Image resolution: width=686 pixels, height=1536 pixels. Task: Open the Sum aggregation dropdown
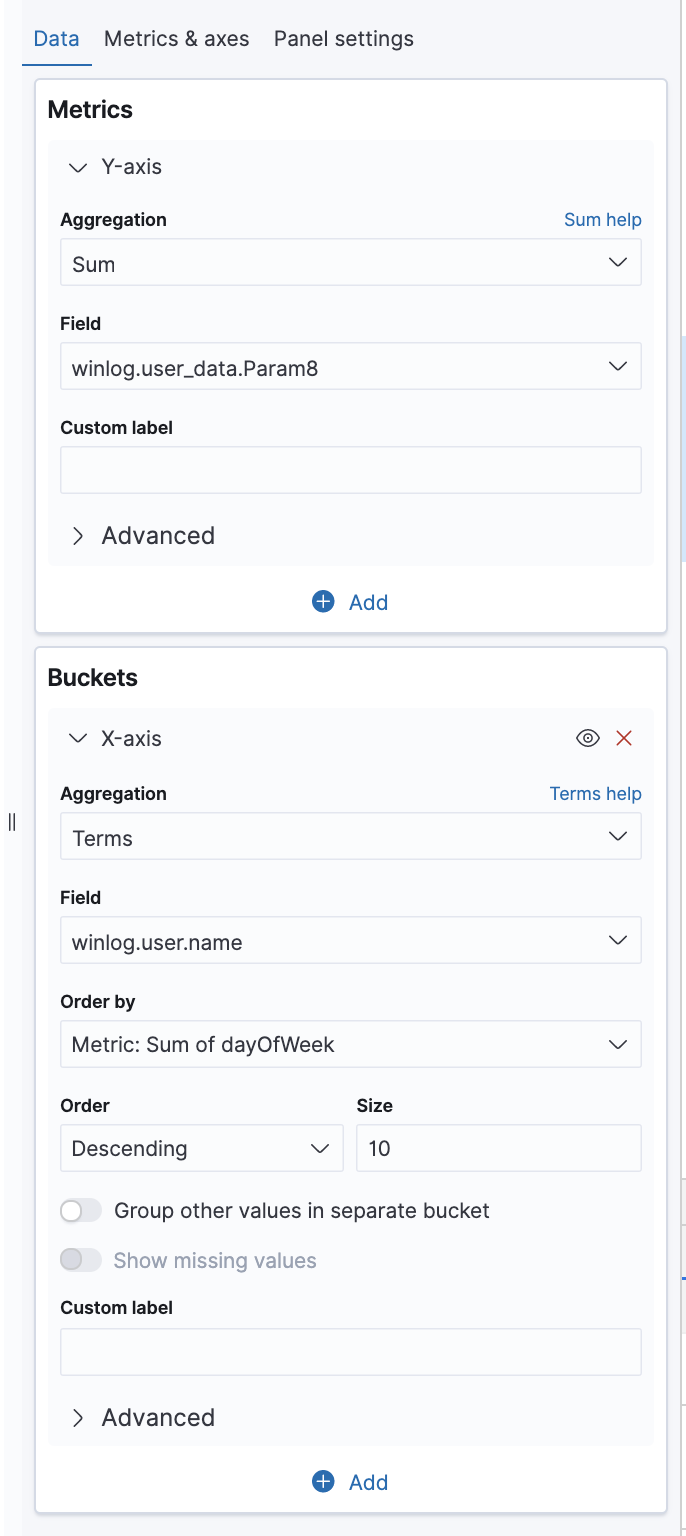click(x=350, y=263)
